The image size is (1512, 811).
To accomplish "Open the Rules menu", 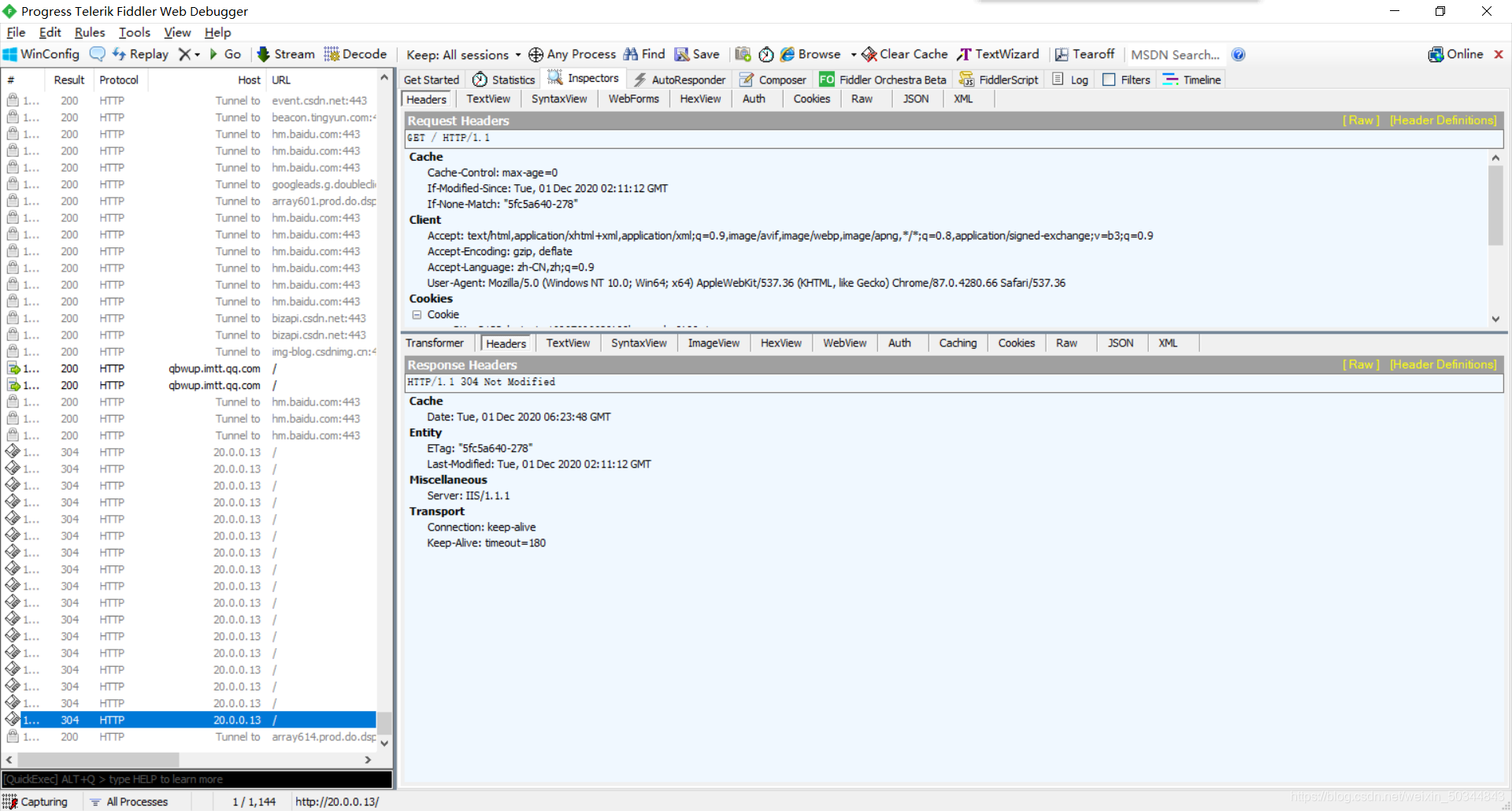I will click(90, 32).
